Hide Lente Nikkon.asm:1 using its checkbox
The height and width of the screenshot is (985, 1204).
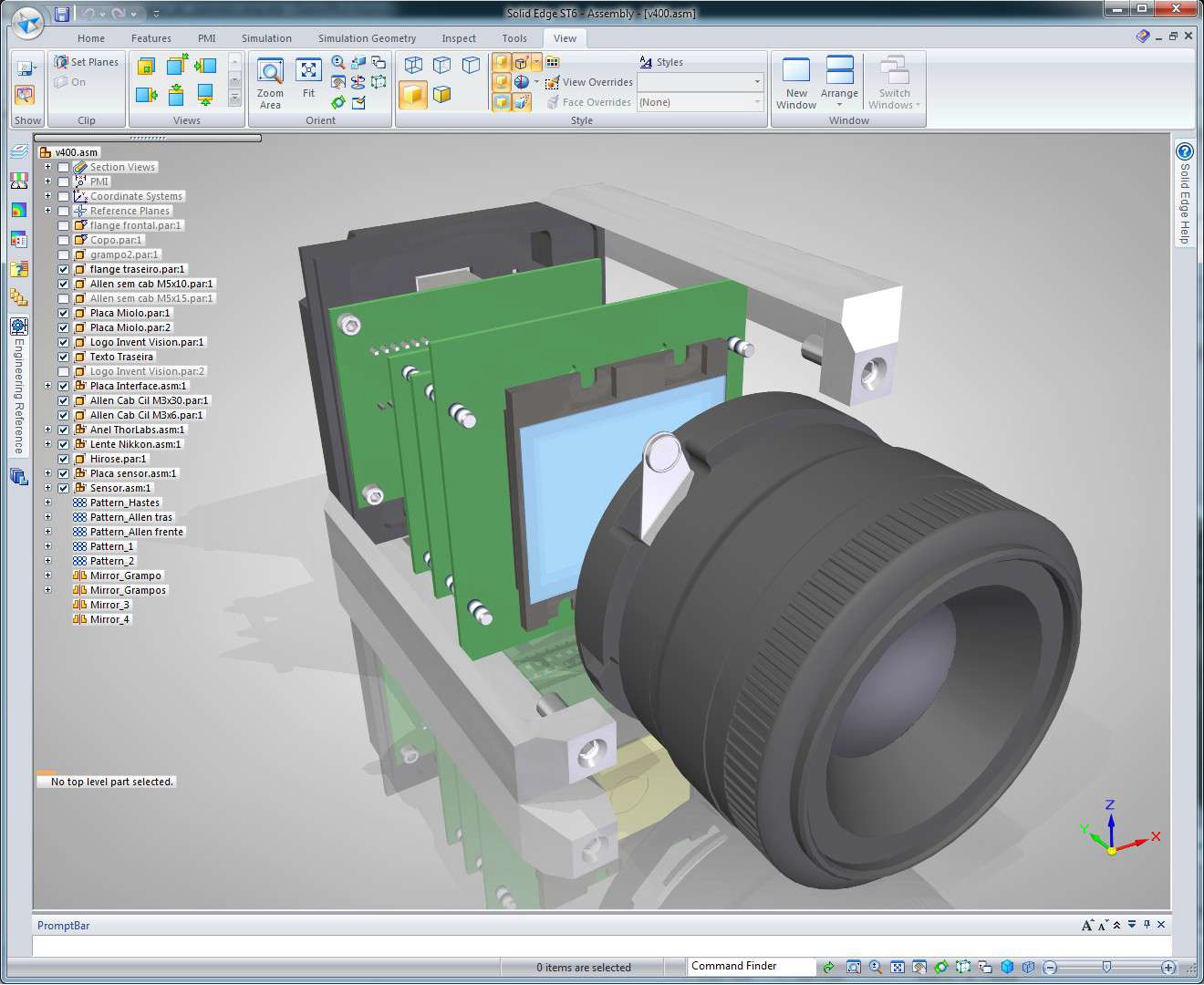click(x=64, y=445)
